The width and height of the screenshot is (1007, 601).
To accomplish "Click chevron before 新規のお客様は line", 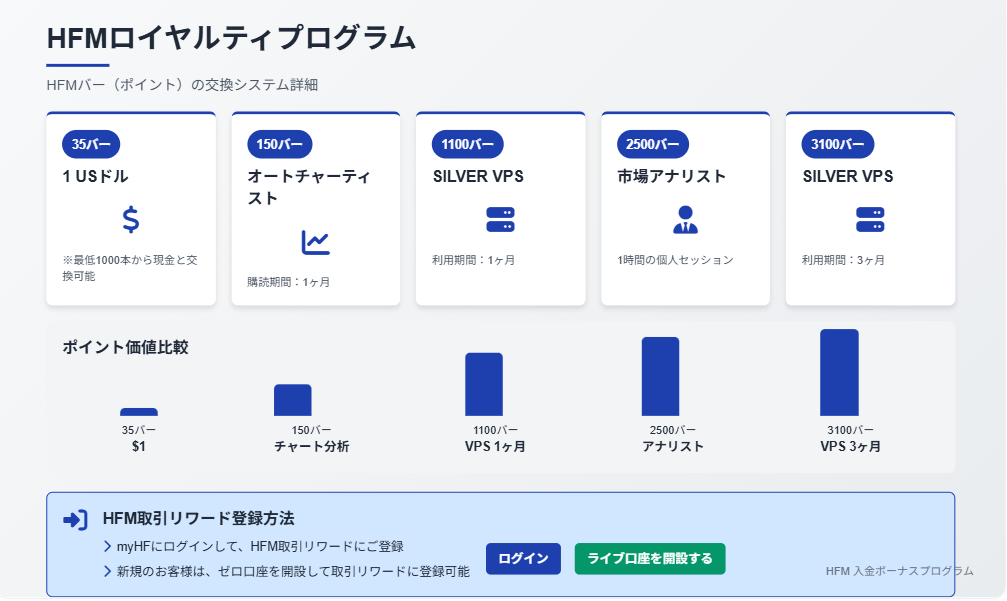I will (x=107, y=571).
